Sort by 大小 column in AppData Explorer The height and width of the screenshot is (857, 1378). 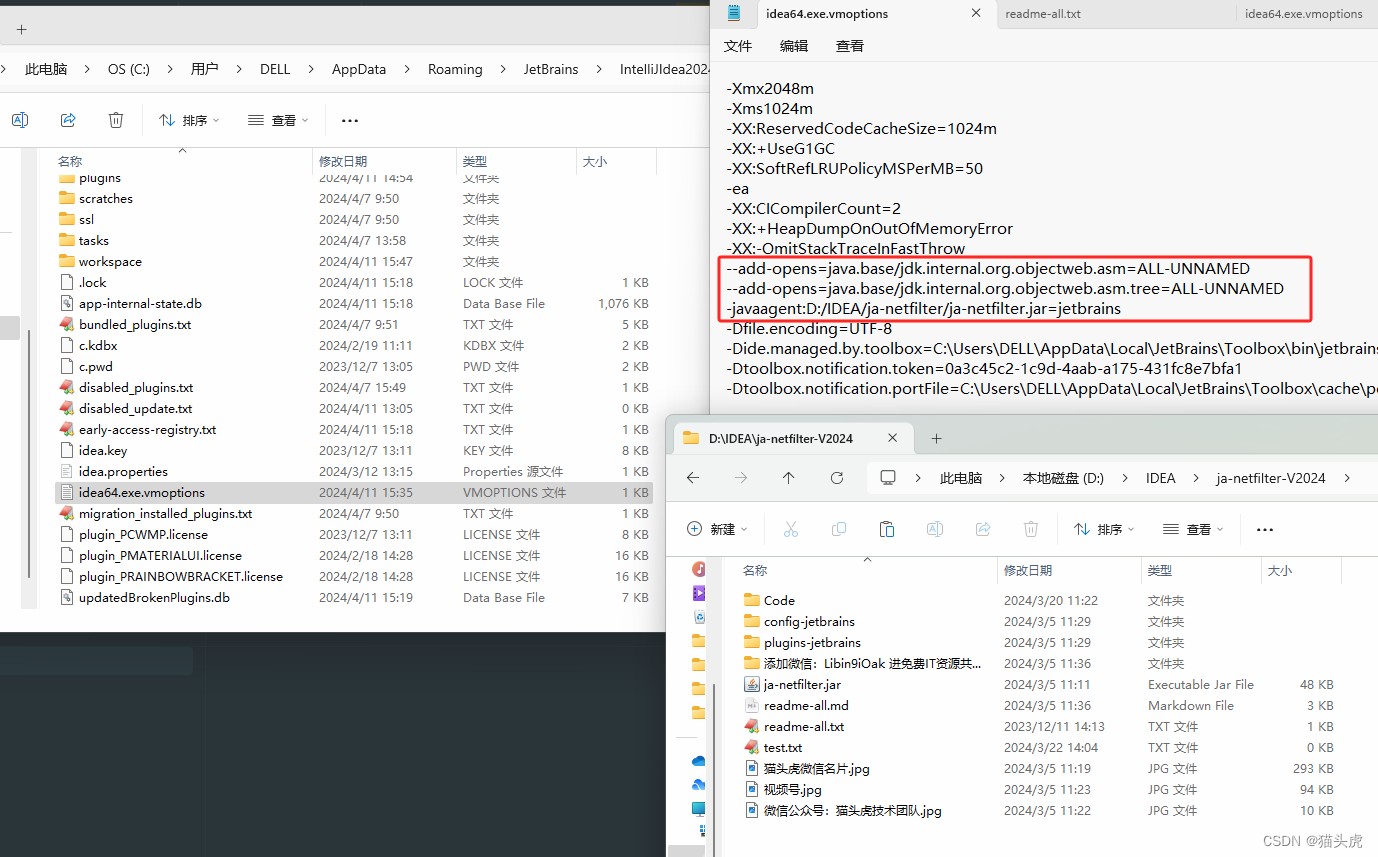point(594,161)
